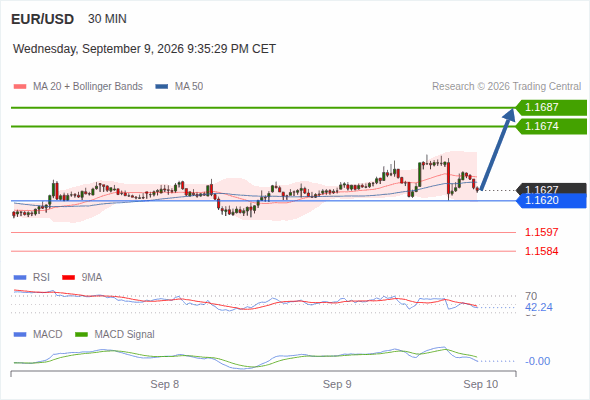Click the EUR/USD pair title

(43, 19)
